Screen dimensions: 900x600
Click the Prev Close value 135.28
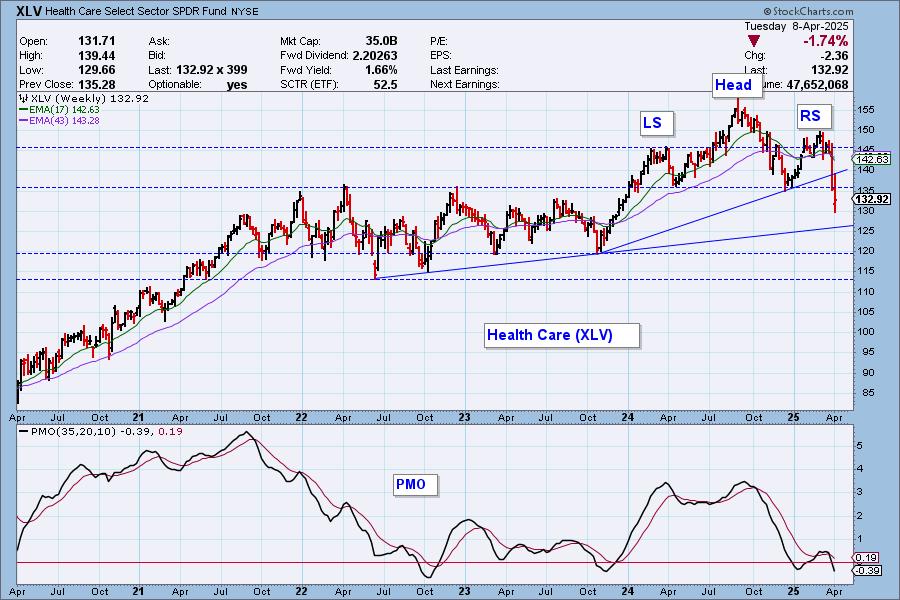[x=96, y=84]
